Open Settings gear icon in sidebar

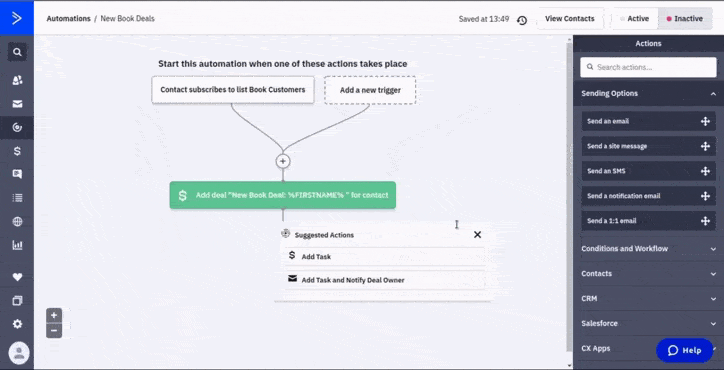click(17, 324)
